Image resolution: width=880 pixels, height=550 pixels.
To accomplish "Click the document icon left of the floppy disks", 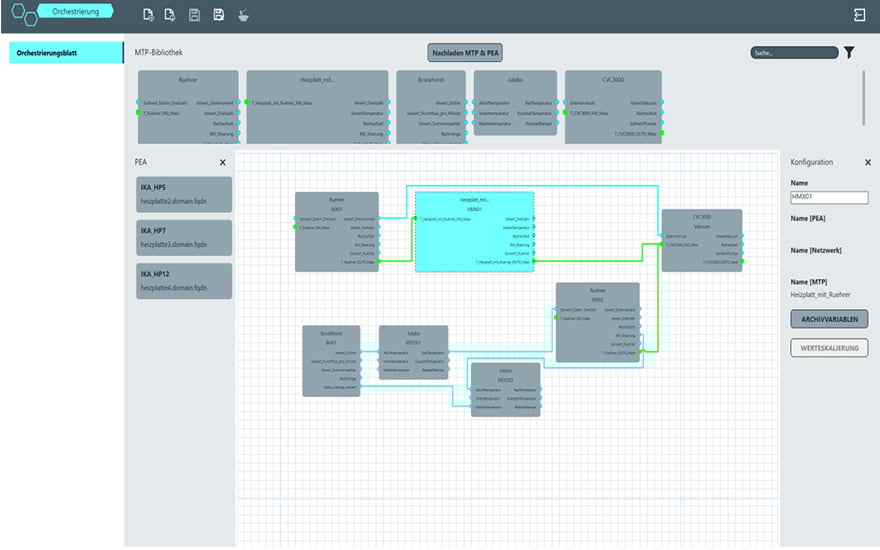I will (x=169, y=15).
